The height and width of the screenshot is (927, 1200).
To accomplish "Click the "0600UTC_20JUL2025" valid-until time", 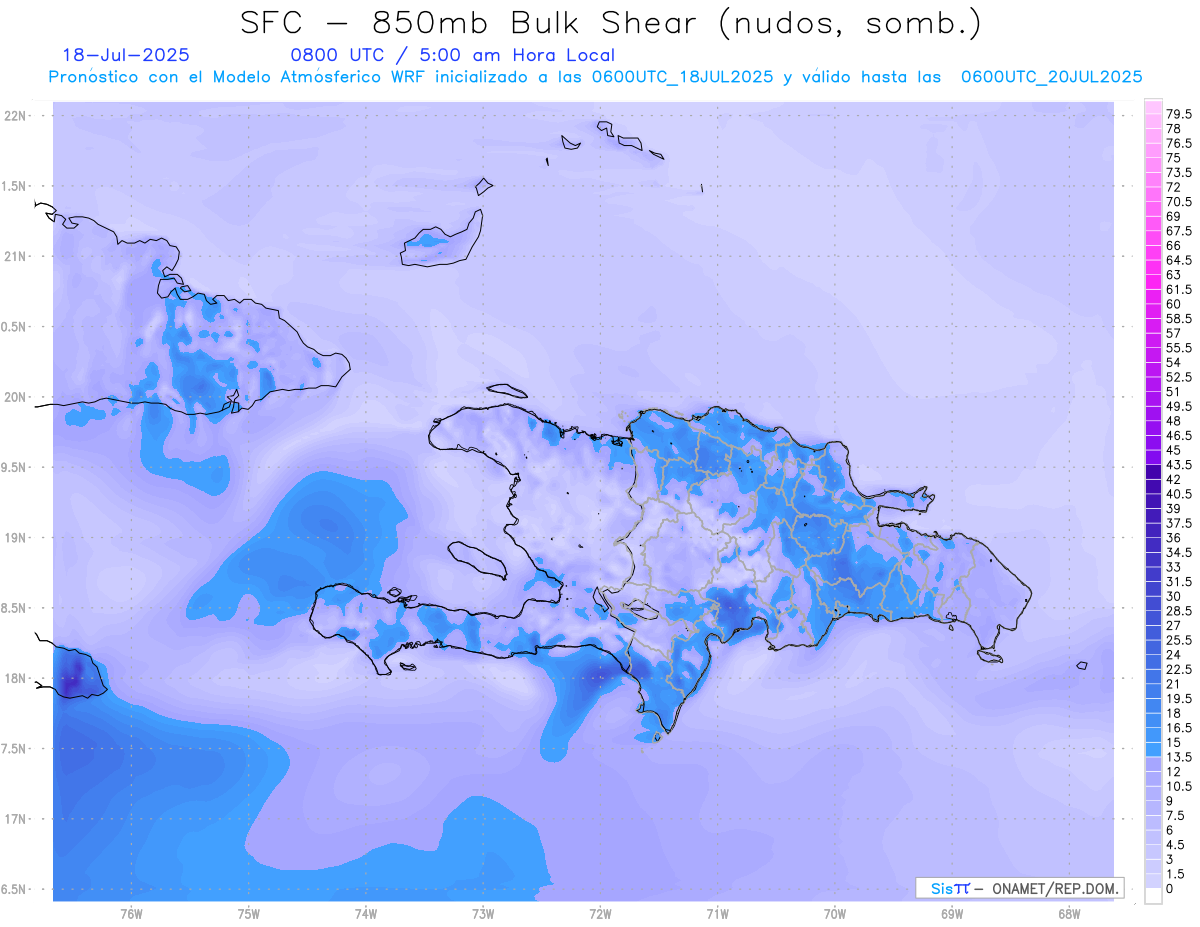I will tap(1052, 77).
